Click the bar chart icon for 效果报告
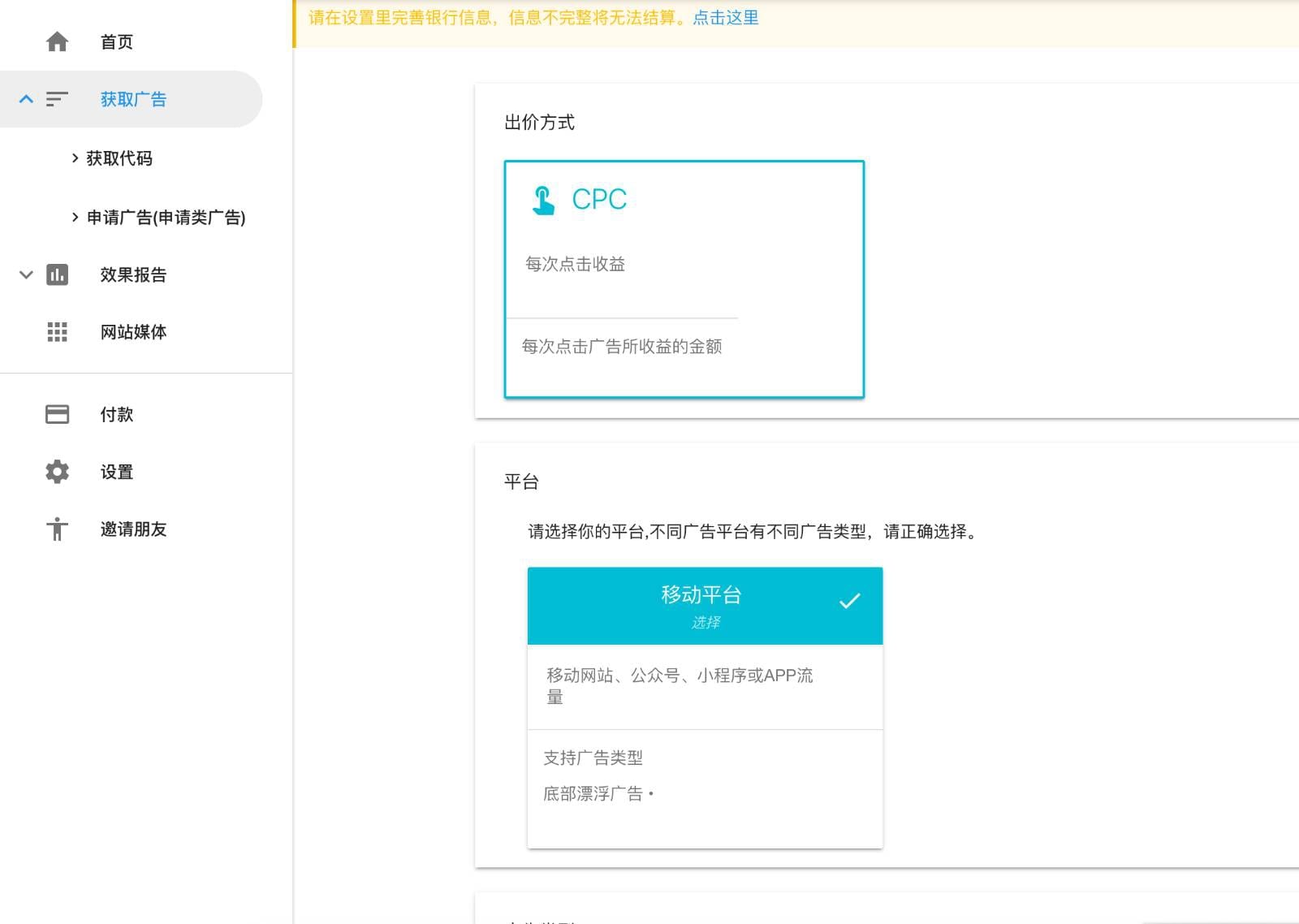 click(57, 274)
